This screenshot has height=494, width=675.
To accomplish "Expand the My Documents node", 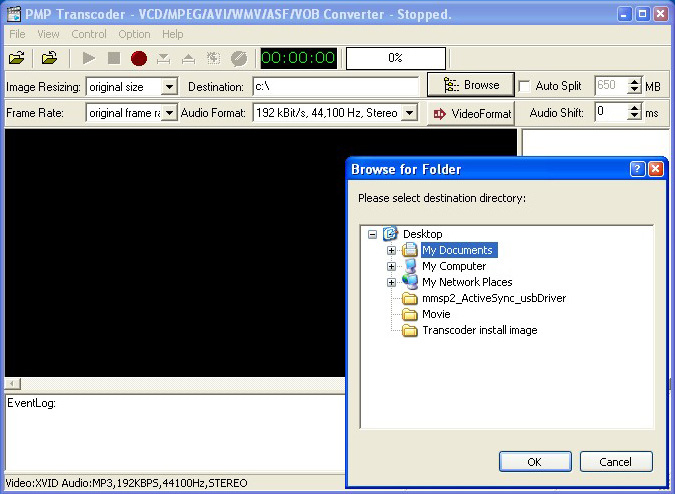I will pyautogui.click(x=391, y=250).
